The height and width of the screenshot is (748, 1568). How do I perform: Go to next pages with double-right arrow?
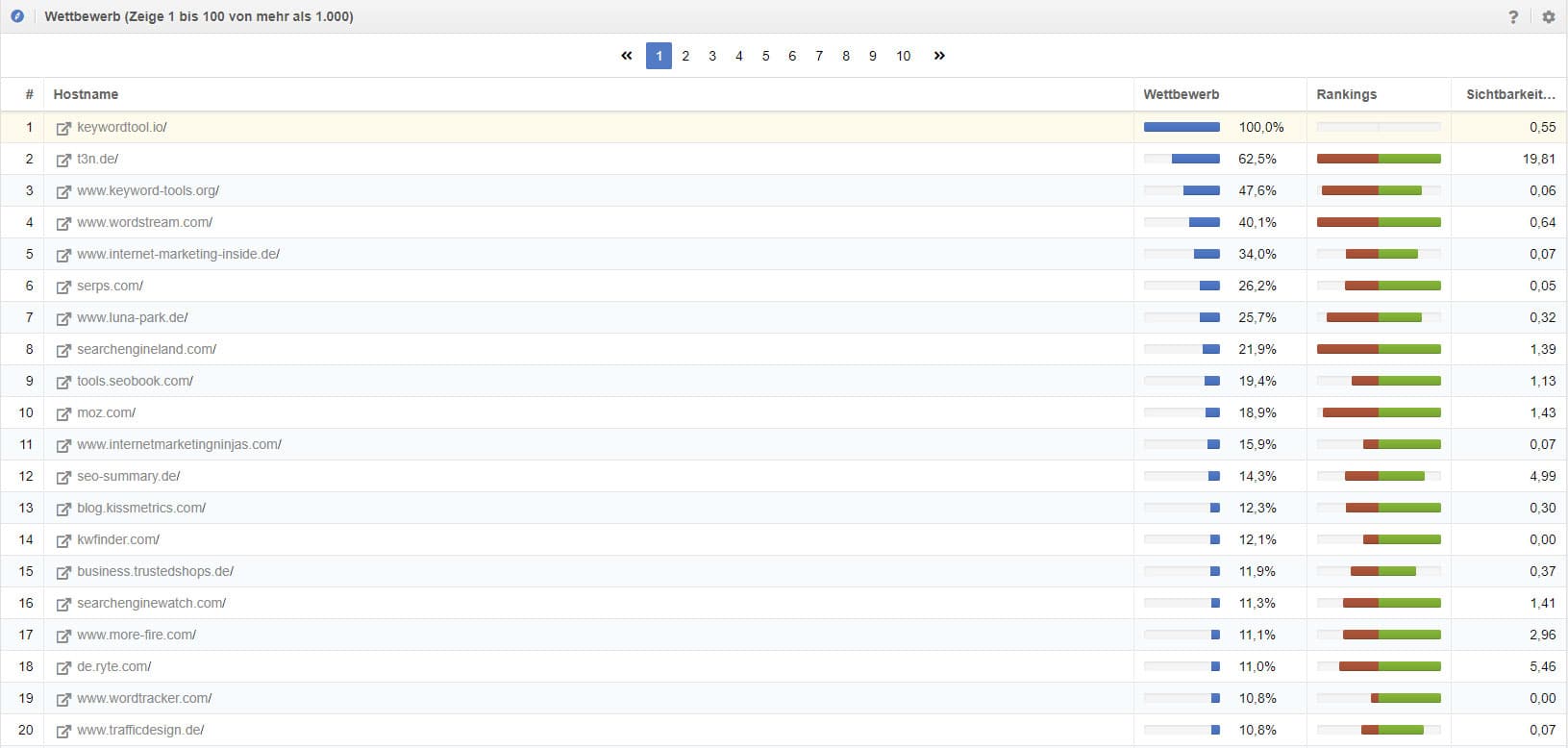pos(939,56)
